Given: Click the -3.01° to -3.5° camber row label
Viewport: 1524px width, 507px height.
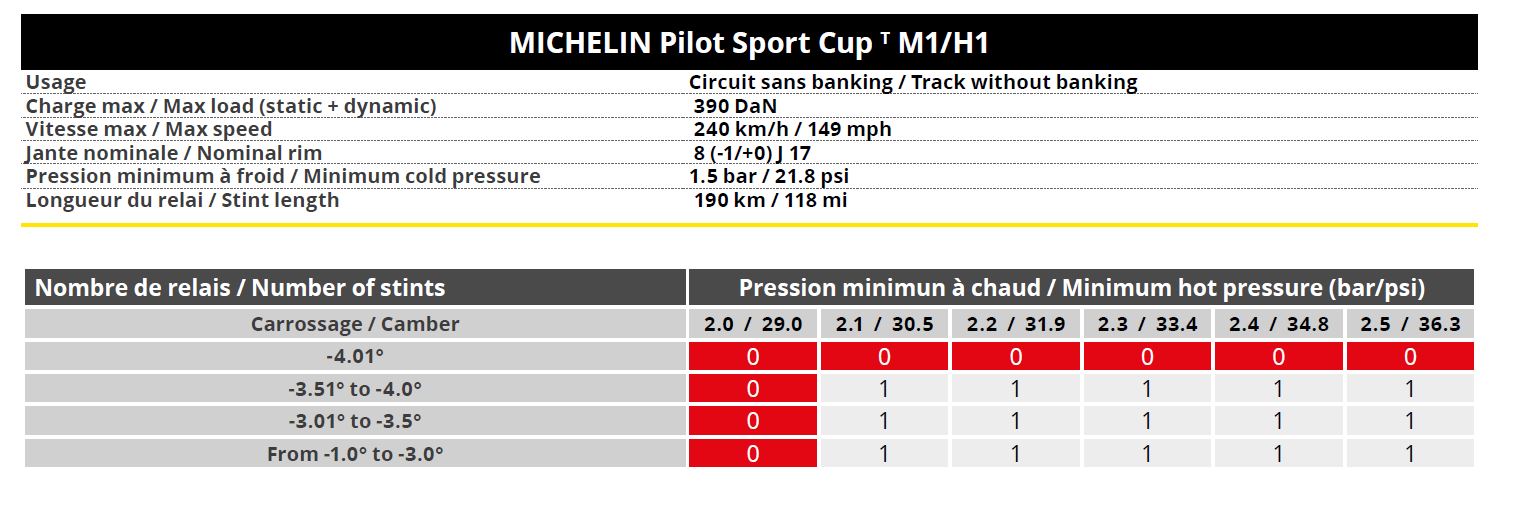Looking at the screenshot, I should click(x=355, y=421).
